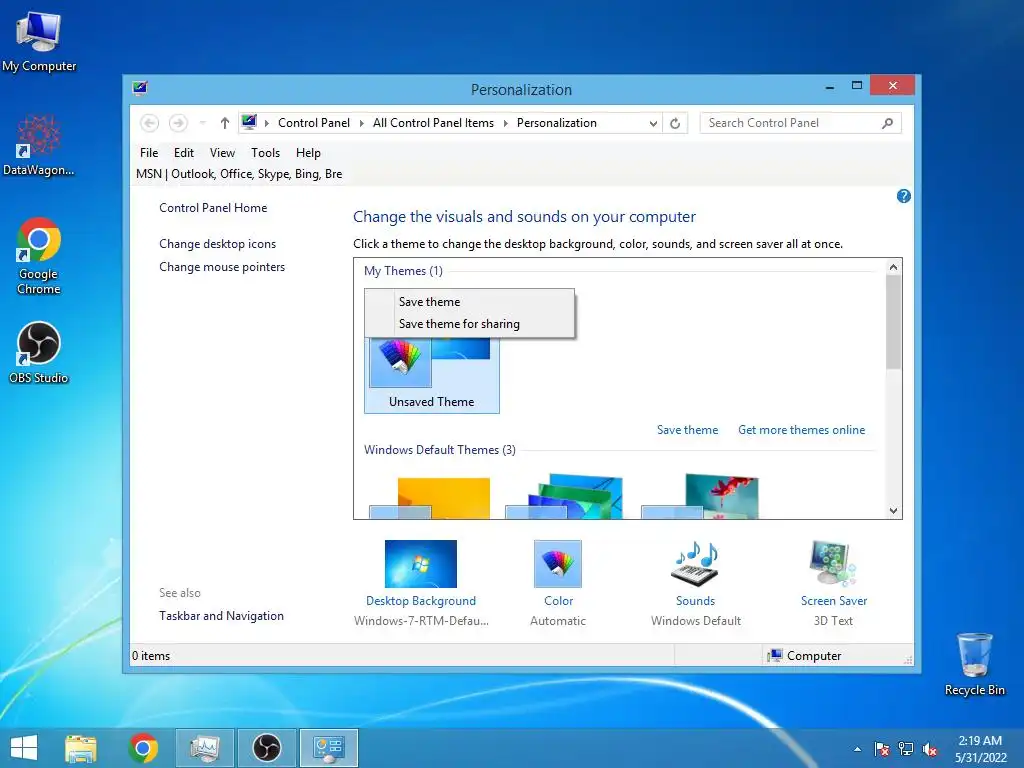Click the All Control Panel Items breadcrumb
Image resolution: width=1024 pixels, height=768 pixels.
pos(433,123)
